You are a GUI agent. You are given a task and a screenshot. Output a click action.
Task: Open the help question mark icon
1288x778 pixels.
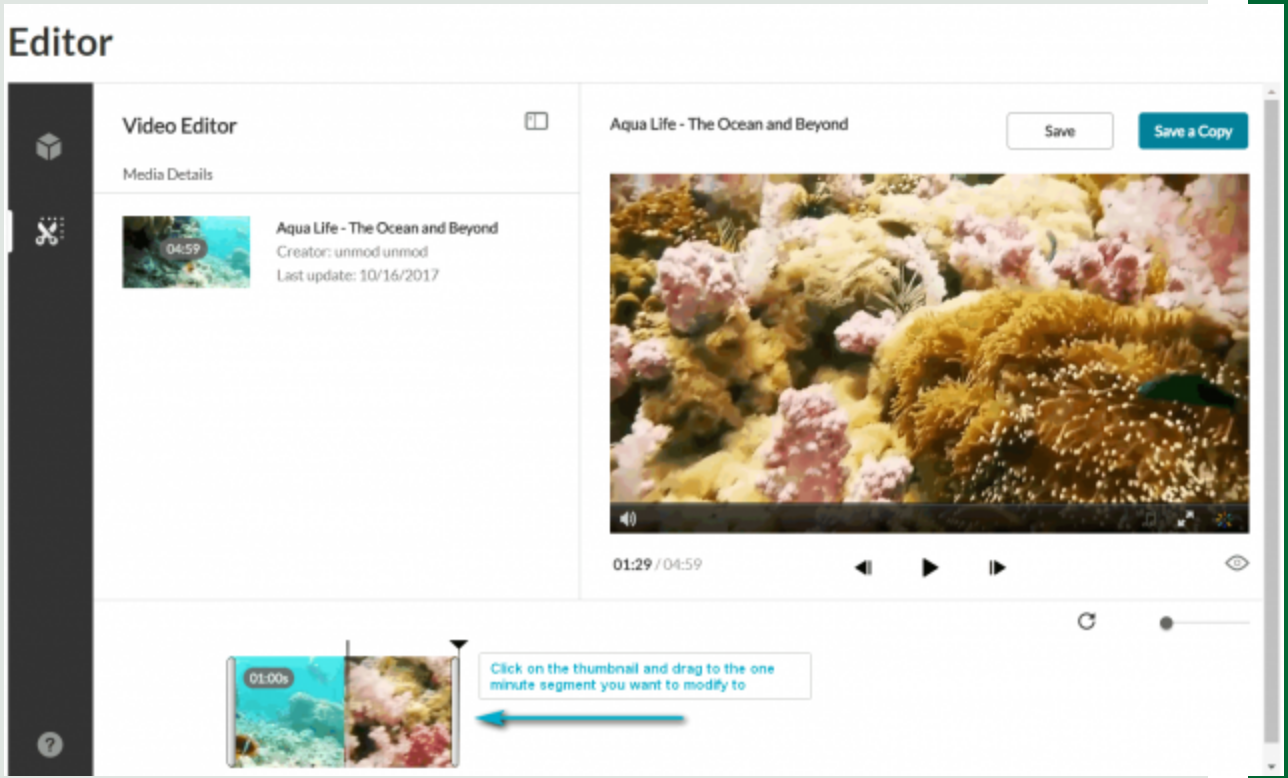coord(49,744)
